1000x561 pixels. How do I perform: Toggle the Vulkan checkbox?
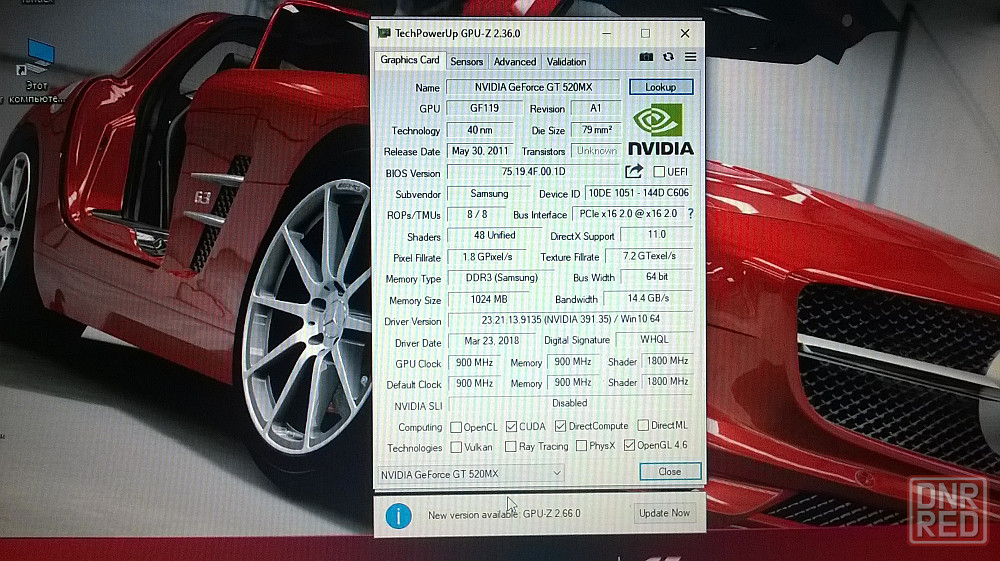[456, 448]
